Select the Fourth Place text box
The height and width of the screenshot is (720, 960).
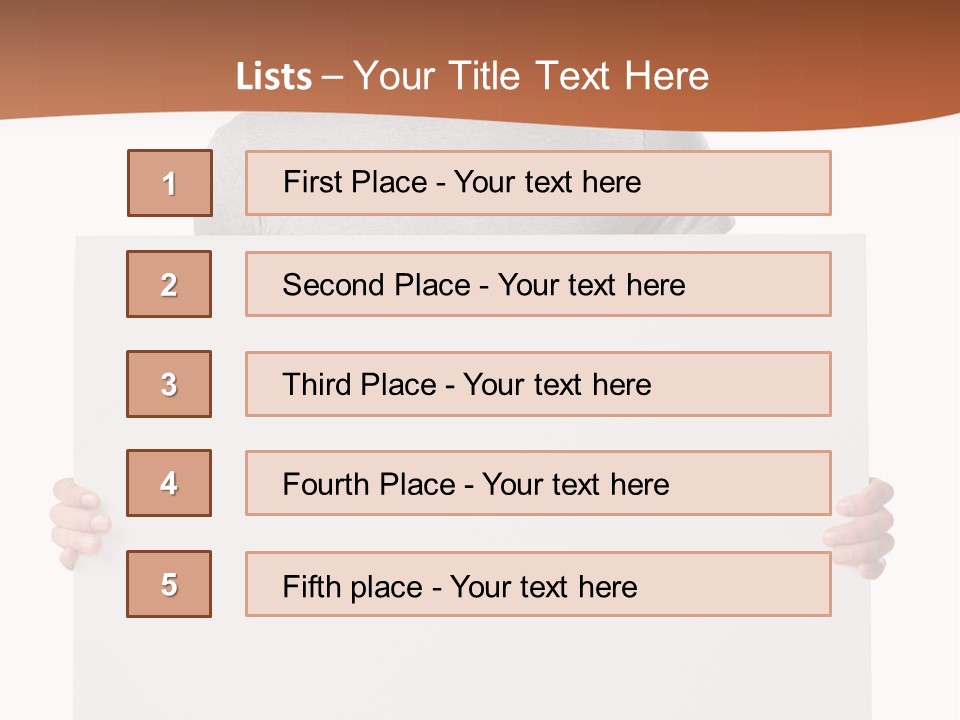538,483
